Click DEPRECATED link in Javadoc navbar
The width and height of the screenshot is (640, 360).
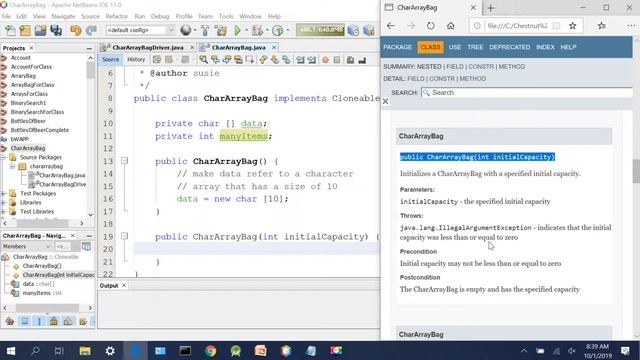509,47
